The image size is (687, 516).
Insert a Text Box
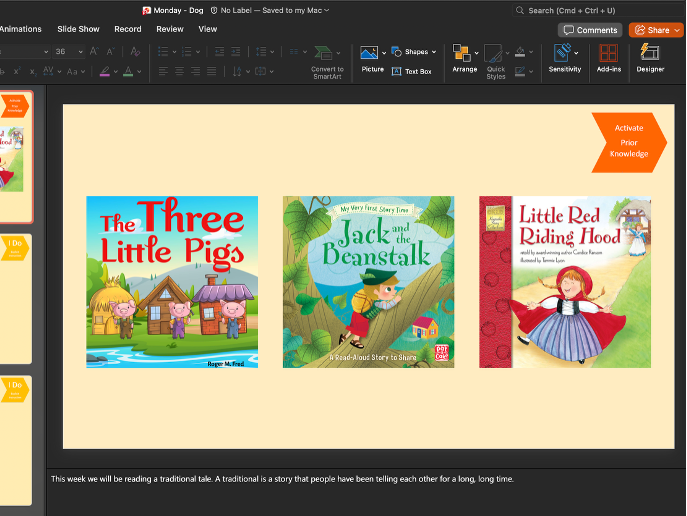click(x=411, y=71)
